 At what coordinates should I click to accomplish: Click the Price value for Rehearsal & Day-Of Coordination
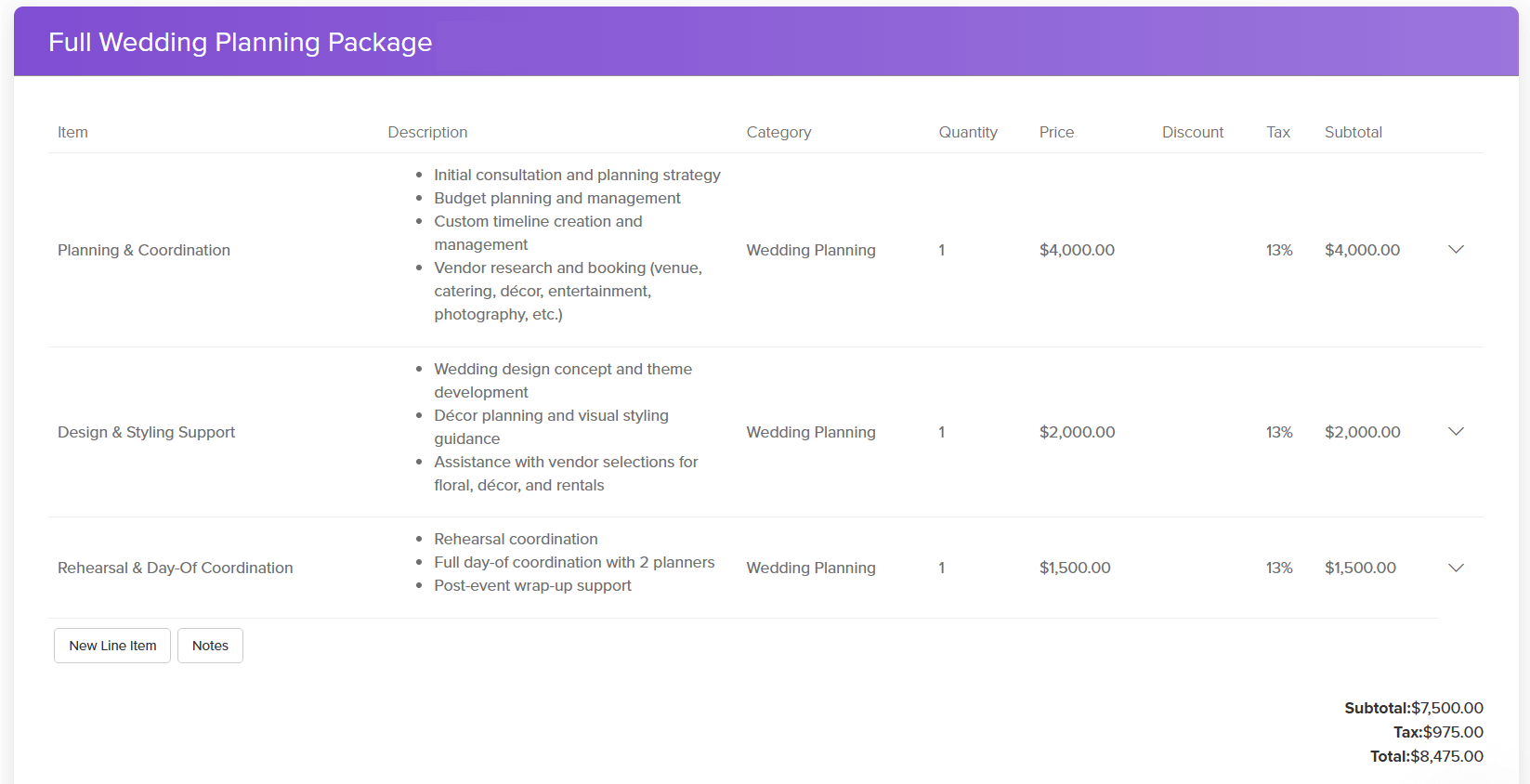click(x=1075, y=568)
